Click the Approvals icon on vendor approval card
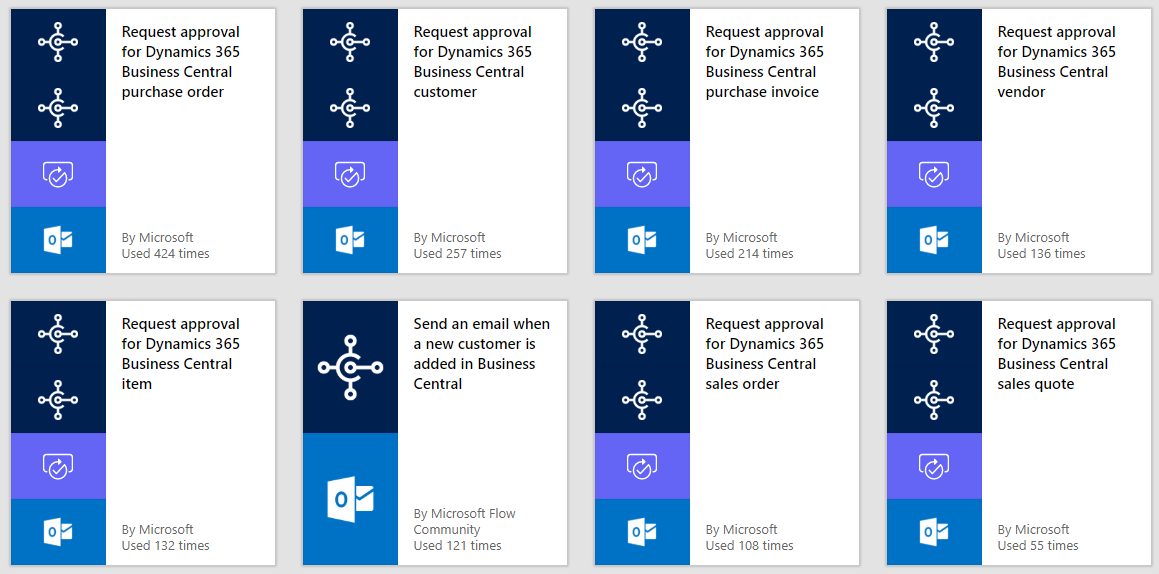Screen dimensions: 1159x574 point(934,174)
